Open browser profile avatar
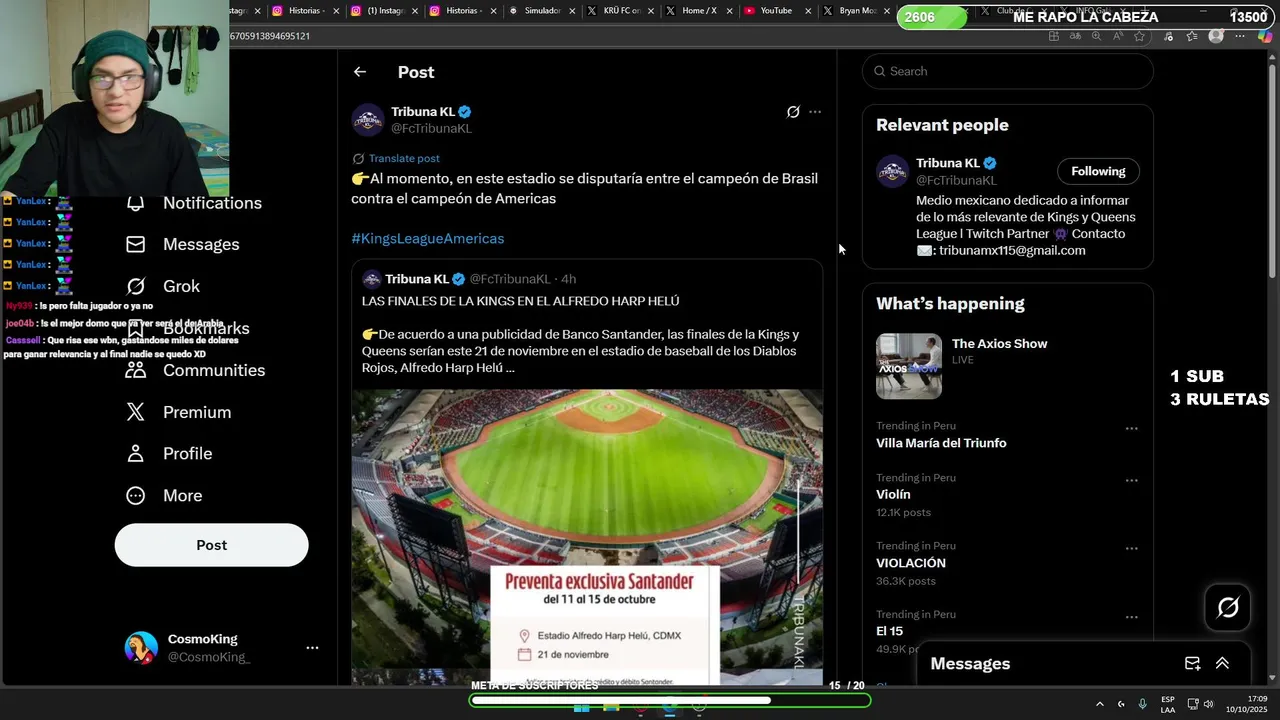1280x720 pixels. (1216, 36)
